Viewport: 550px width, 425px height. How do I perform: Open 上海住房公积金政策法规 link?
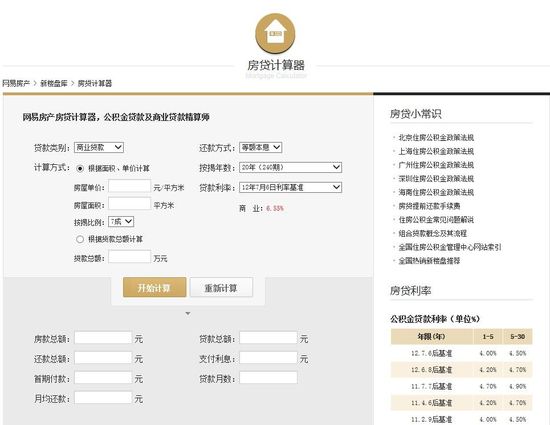[436, 151]
